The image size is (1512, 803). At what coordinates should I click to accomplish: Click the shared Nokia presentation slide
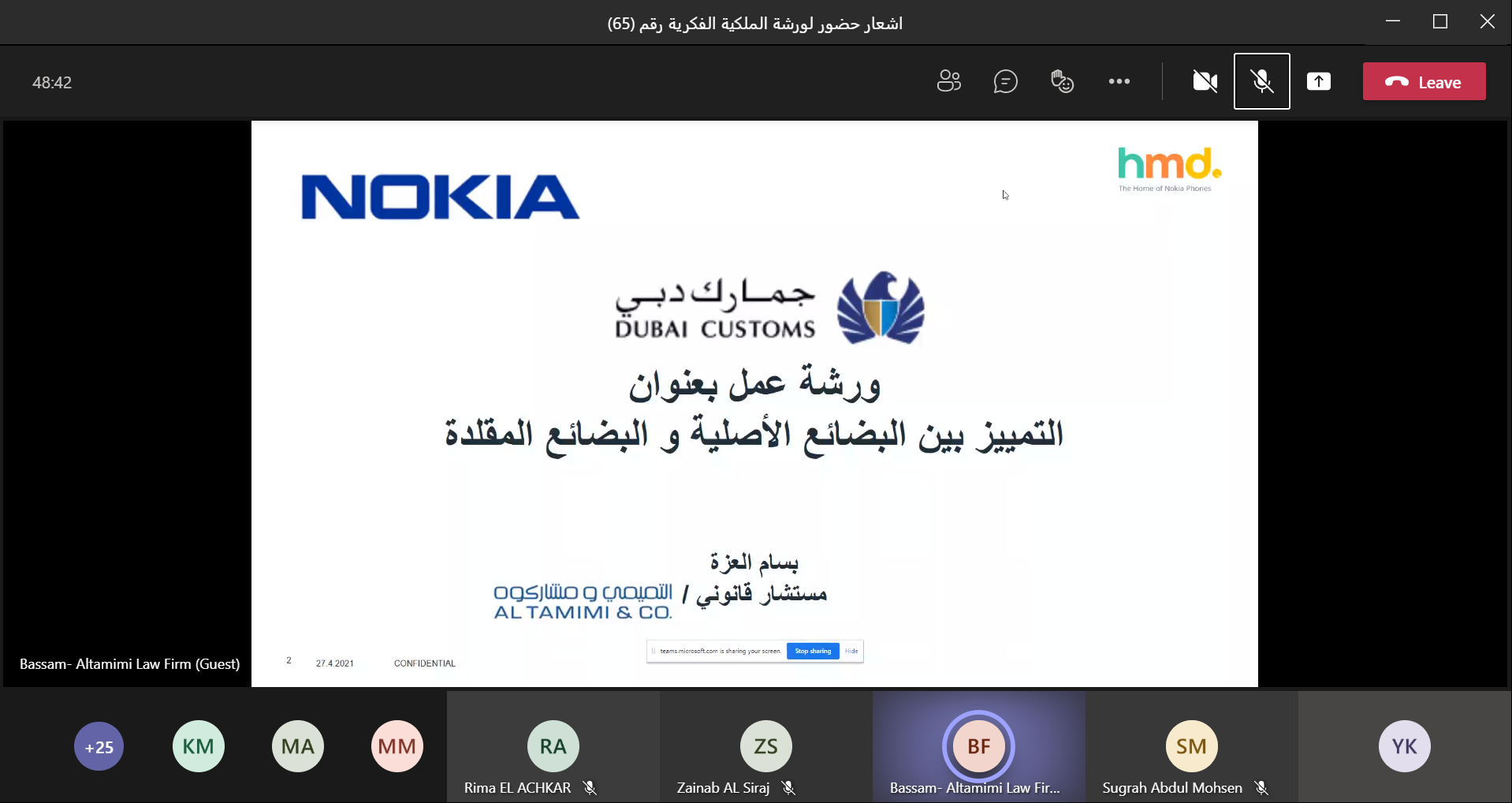click(x=754, y=403)
